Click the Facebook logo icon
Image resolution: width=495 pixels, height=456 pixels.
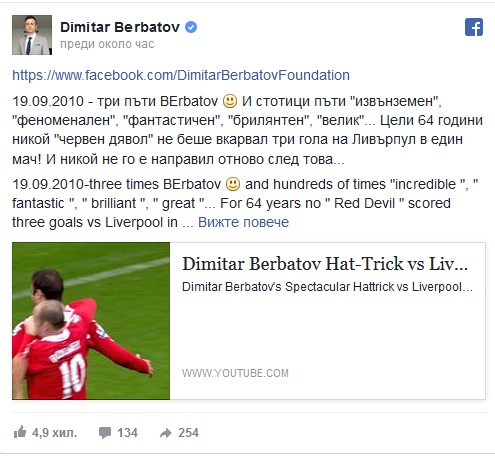pos(474,27)
